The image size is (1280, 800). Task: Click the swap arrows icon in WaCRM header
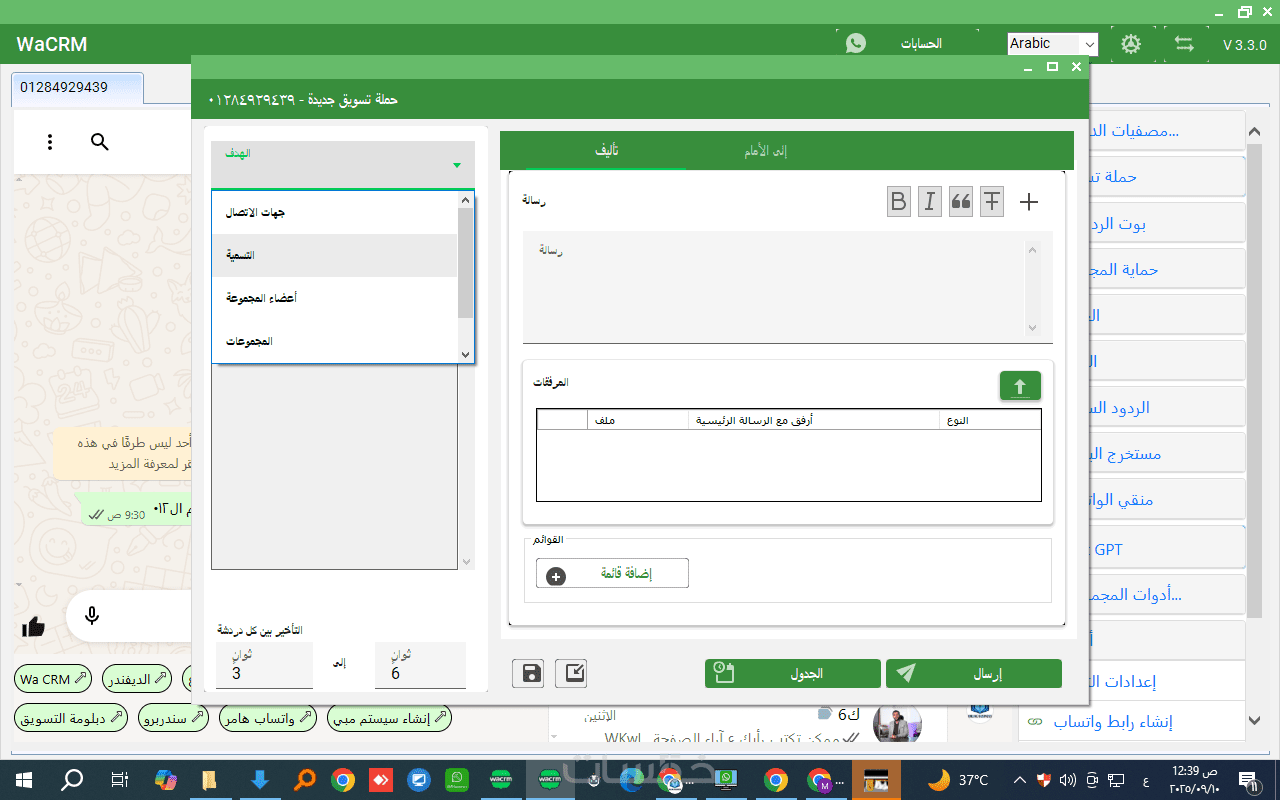[1185, 44]
